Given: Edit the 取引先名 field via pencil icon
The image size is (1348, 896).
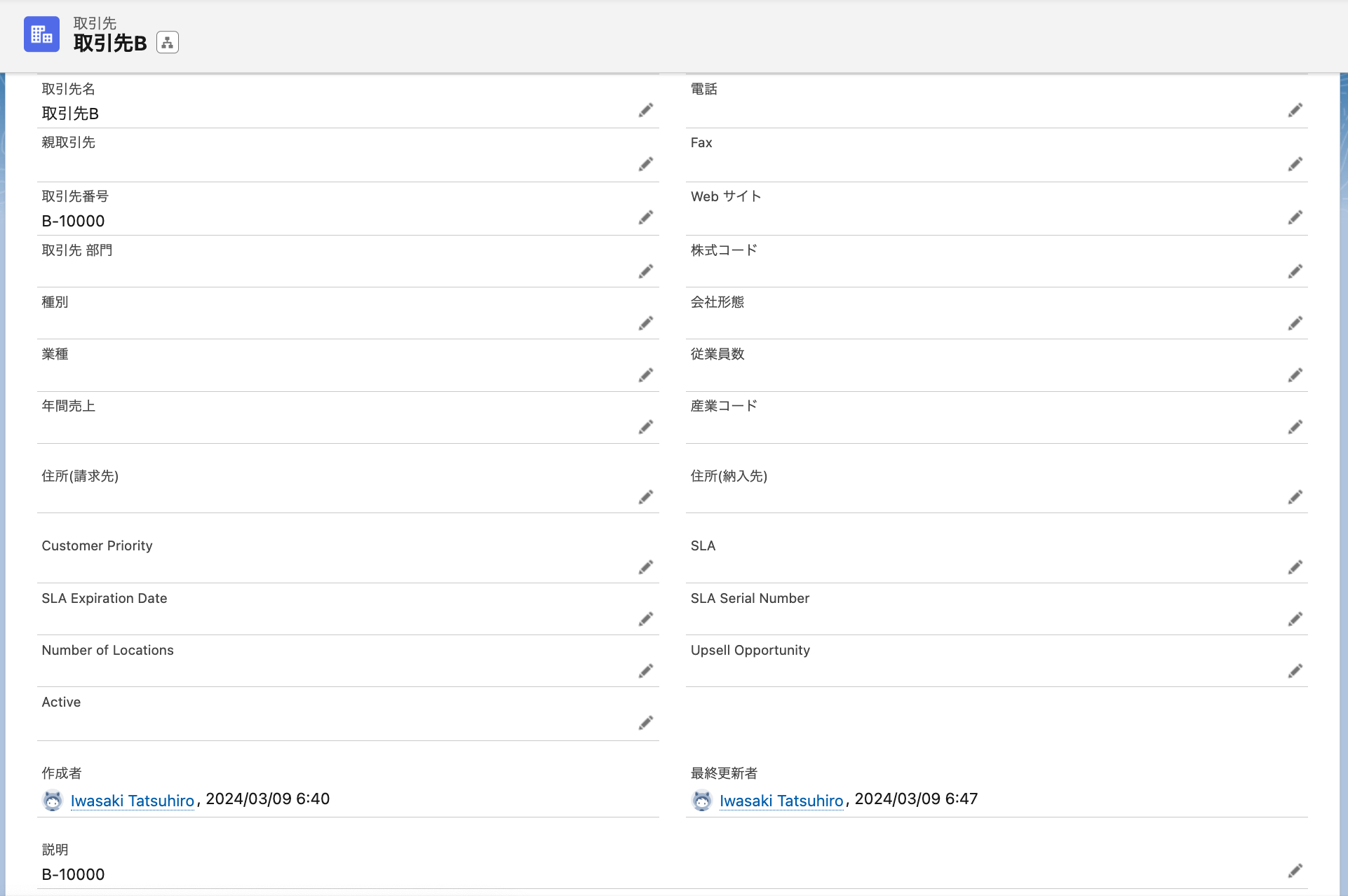Looking at the screenshot, I should [x=645, y=111].
